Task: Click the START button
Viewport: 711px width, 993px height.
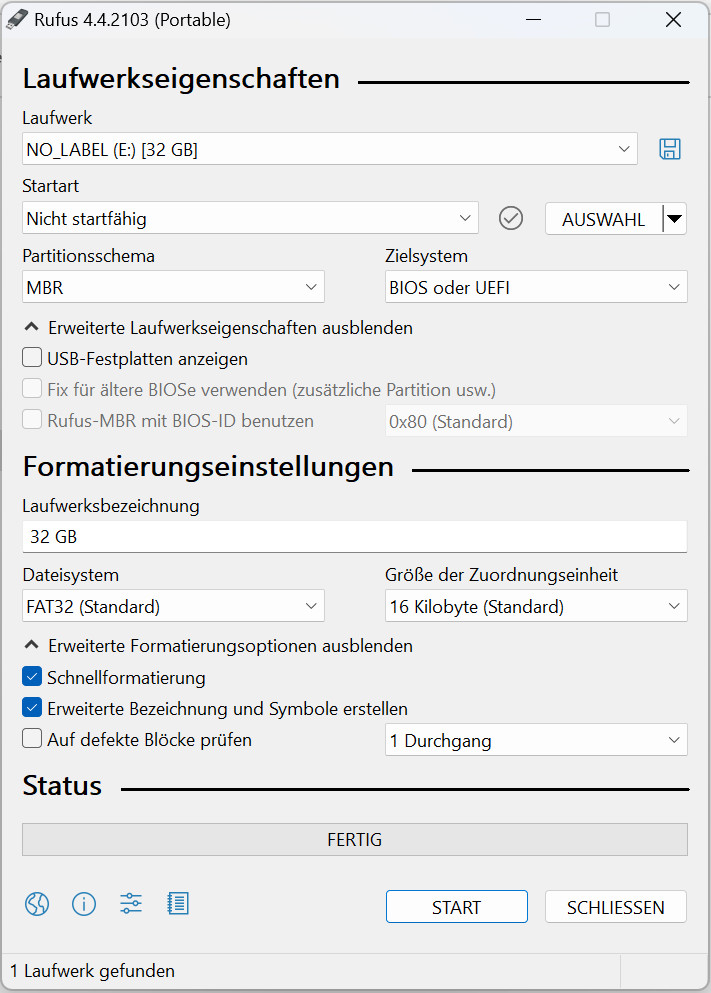Action: click(x=456, y=907)
